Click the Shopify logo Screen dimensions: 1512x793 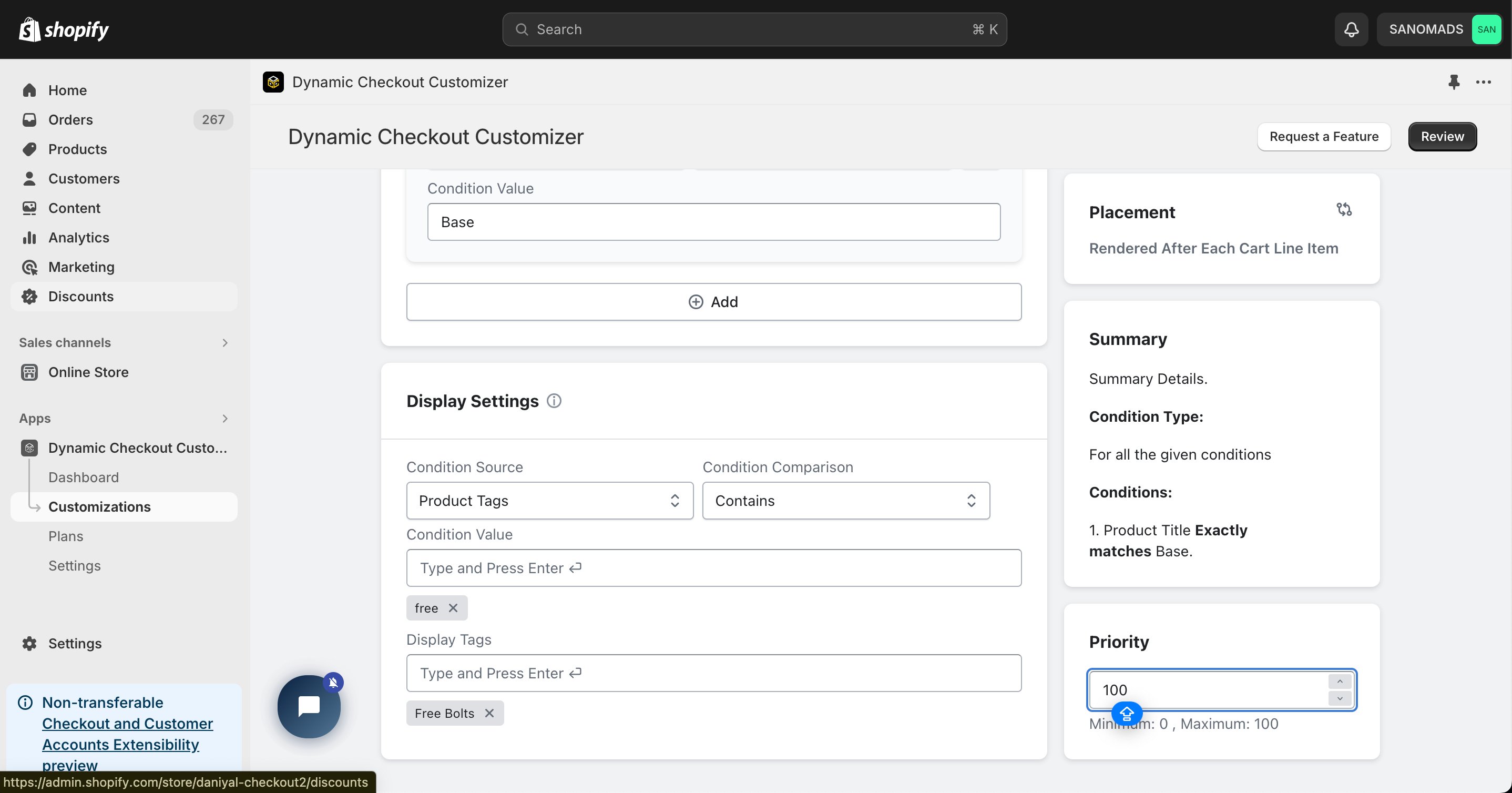(x=64, y=29)
